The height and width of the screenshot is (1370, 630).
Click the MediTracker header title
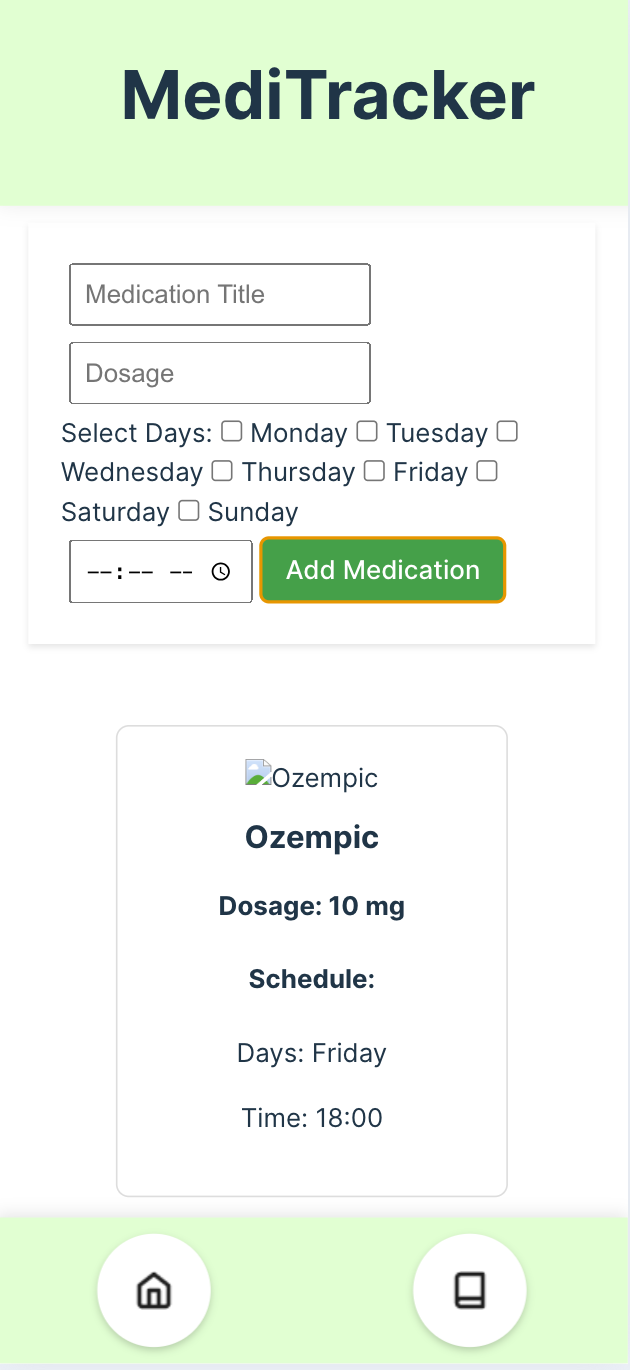[x=328, y=97]
